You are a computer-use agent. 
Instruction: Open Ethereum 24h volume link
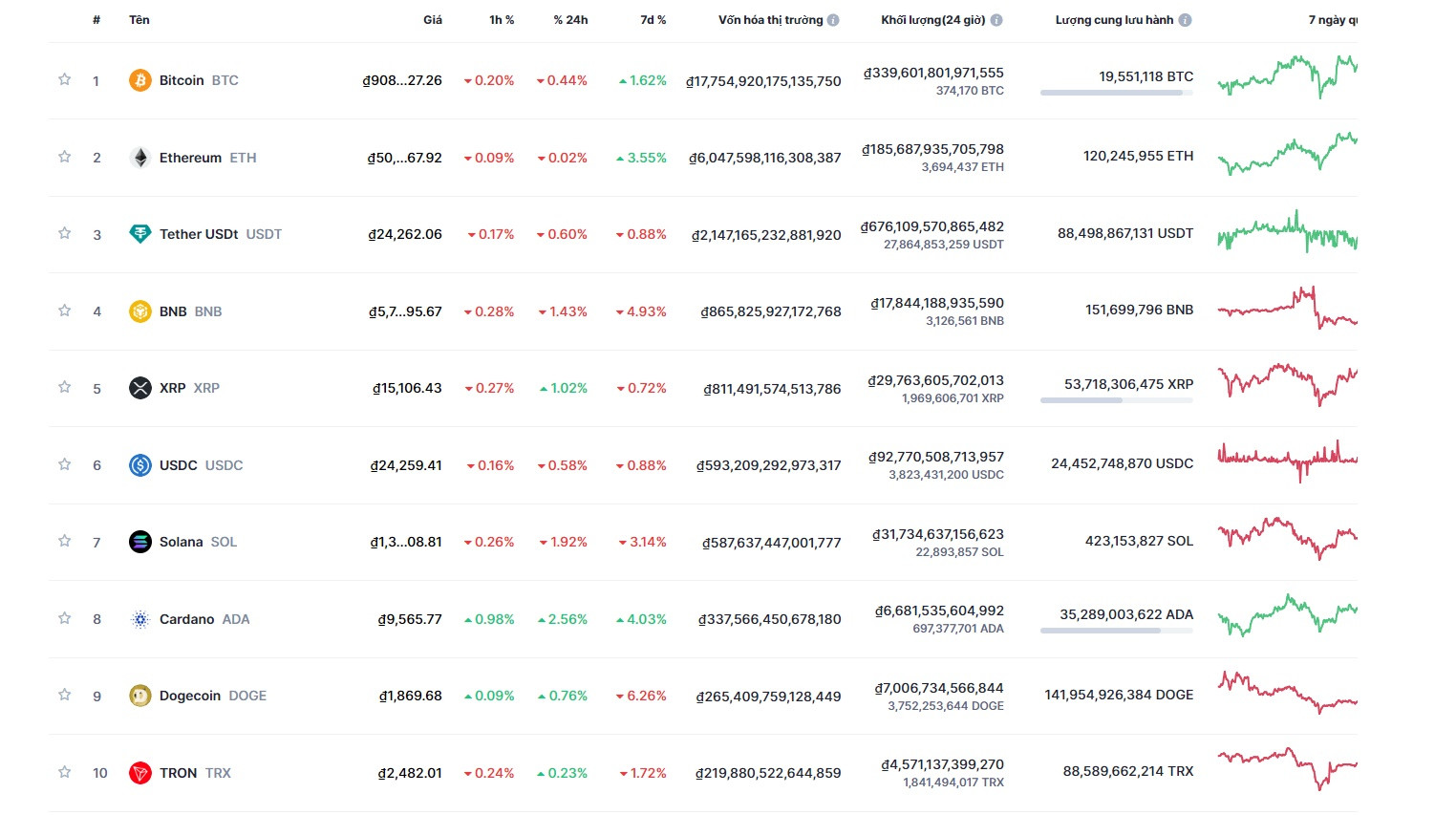coord(933,149)
